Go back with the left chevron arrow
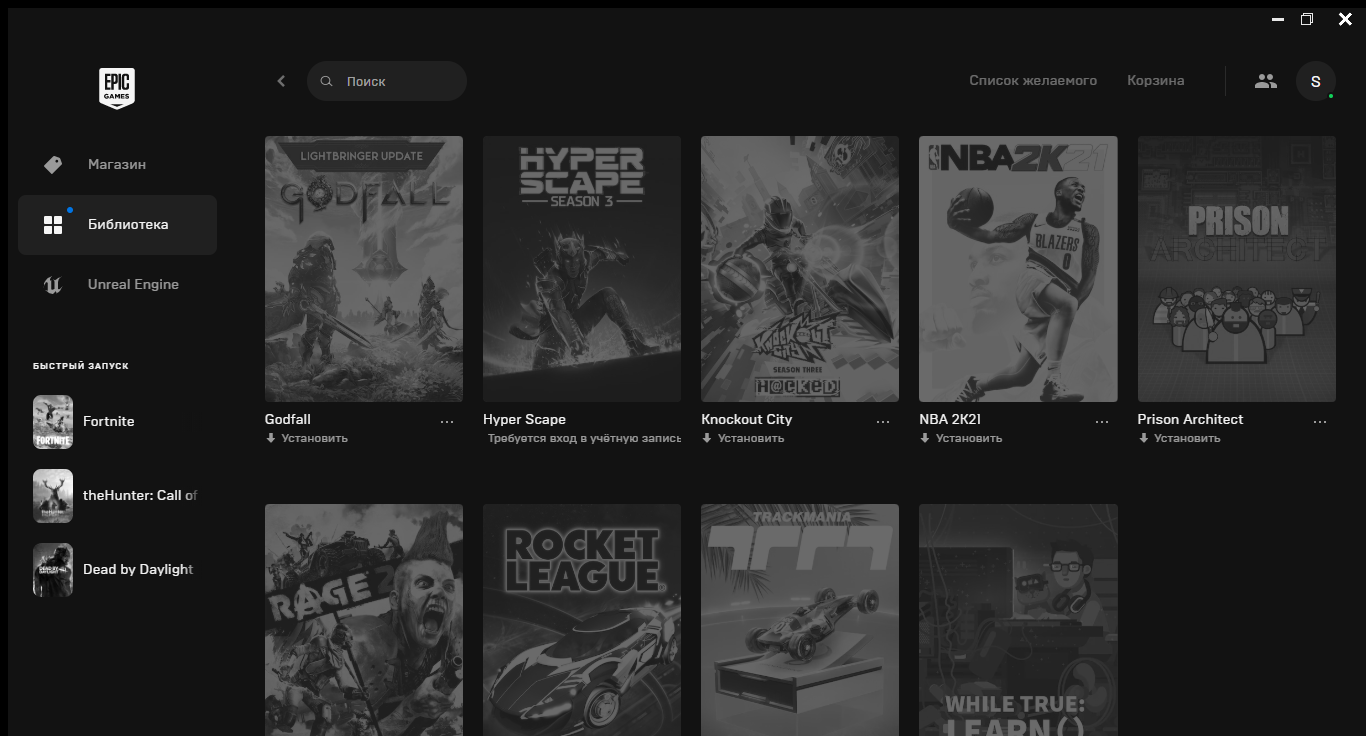 point(281,81)
